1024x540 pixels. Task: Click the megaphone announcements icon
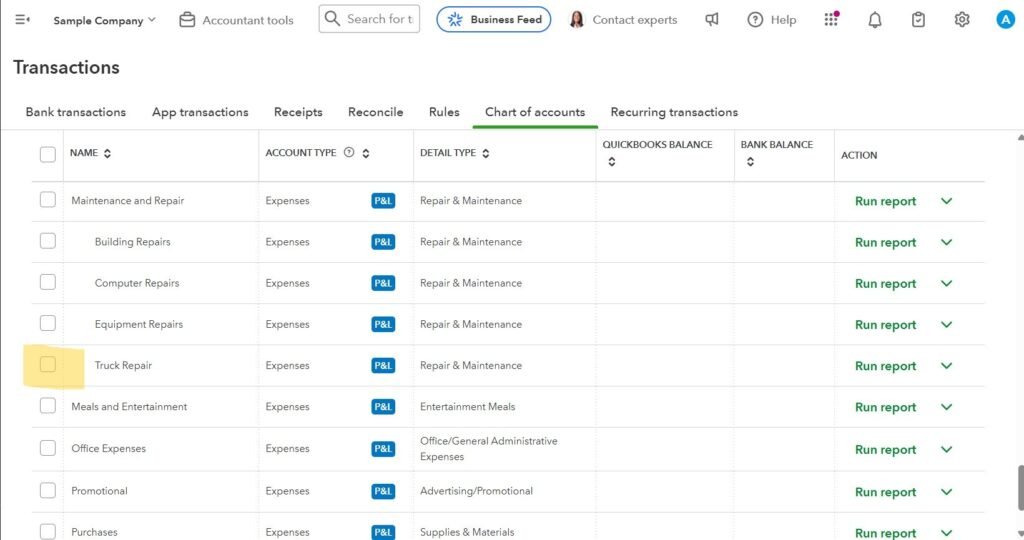pyautogui.click(x=711, y=20)
